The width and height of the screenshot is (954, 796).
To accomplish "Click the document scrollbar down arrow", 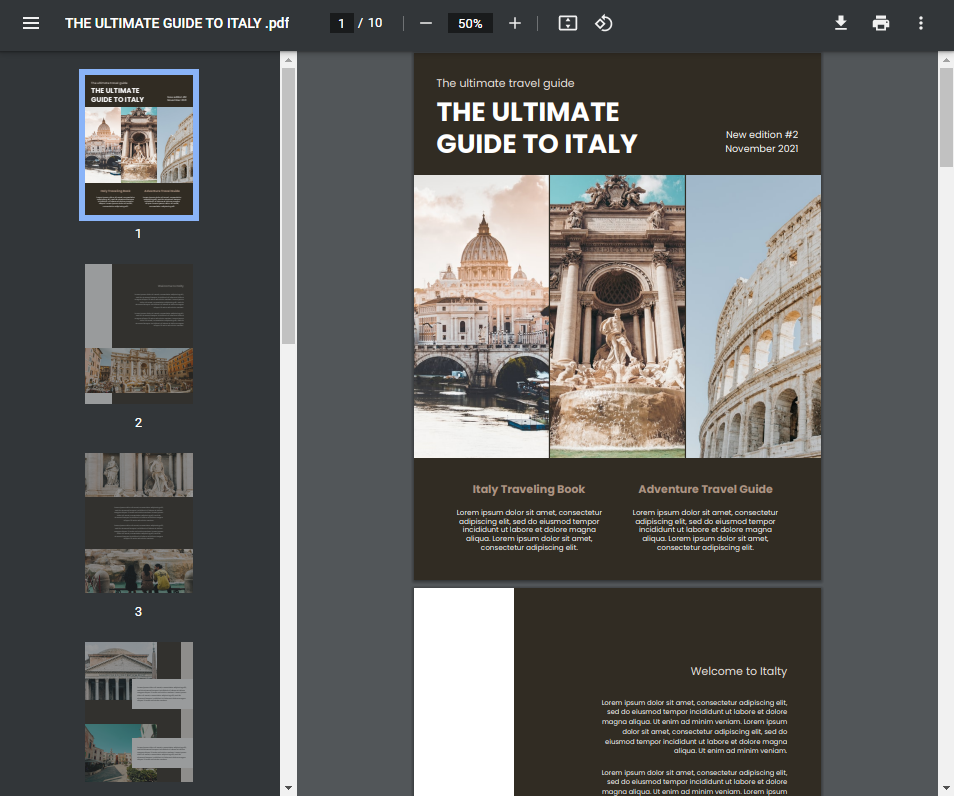I will coord(946,787).
